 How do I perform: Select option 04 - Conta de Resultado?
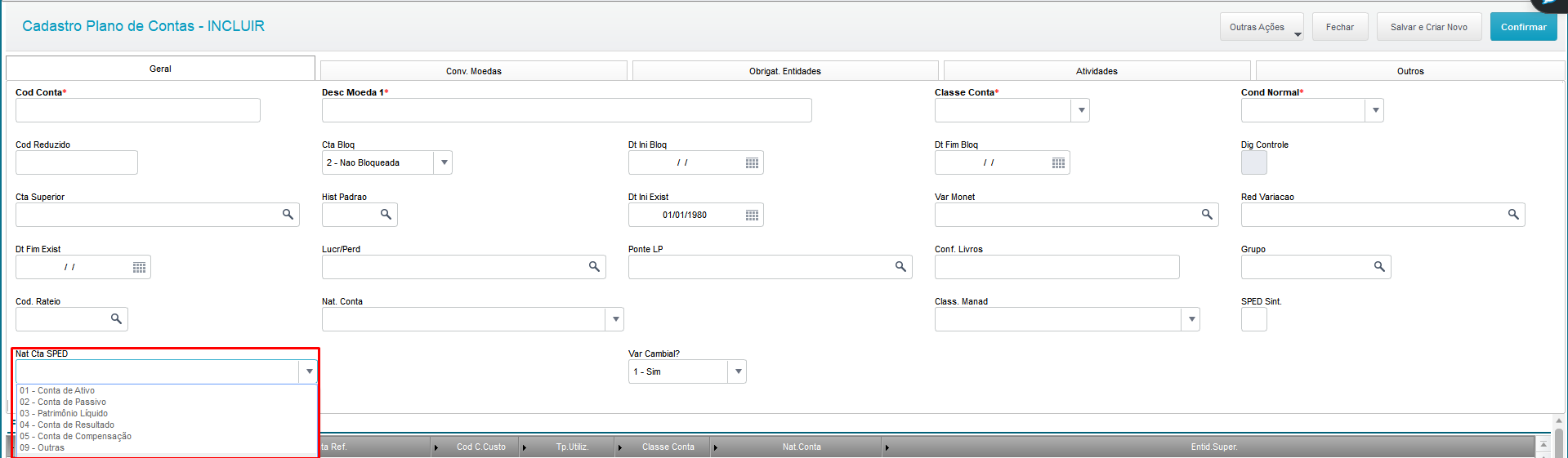[x=167, y=425]
